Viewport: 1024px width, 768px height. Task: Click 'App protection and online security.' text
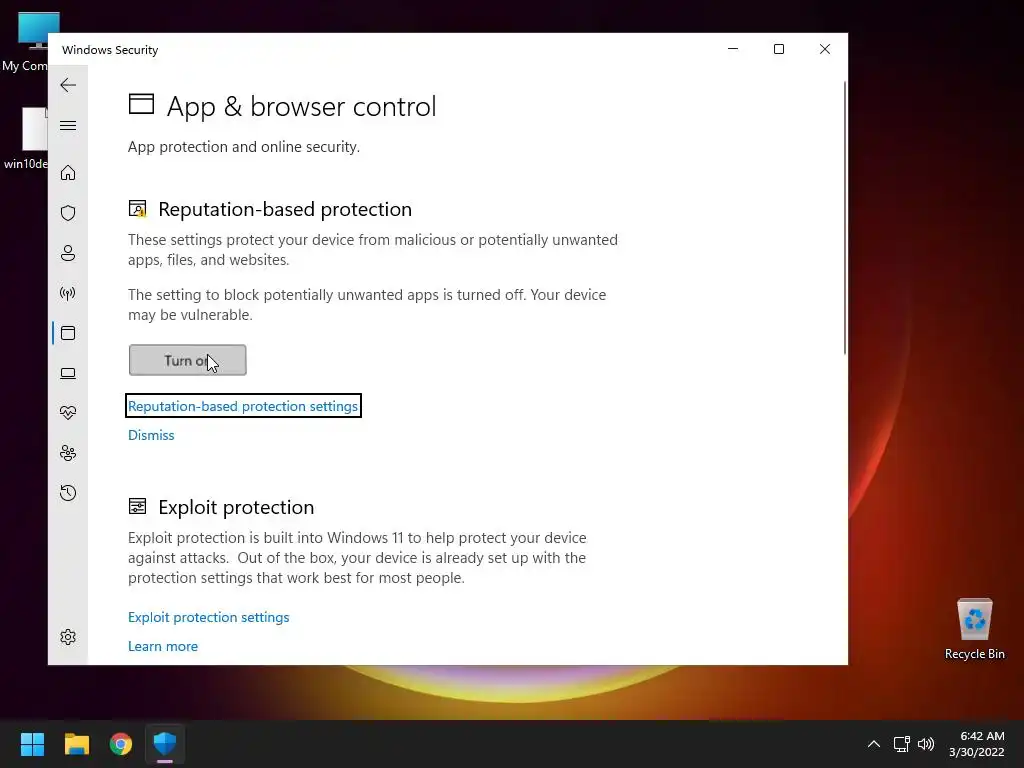244,146
